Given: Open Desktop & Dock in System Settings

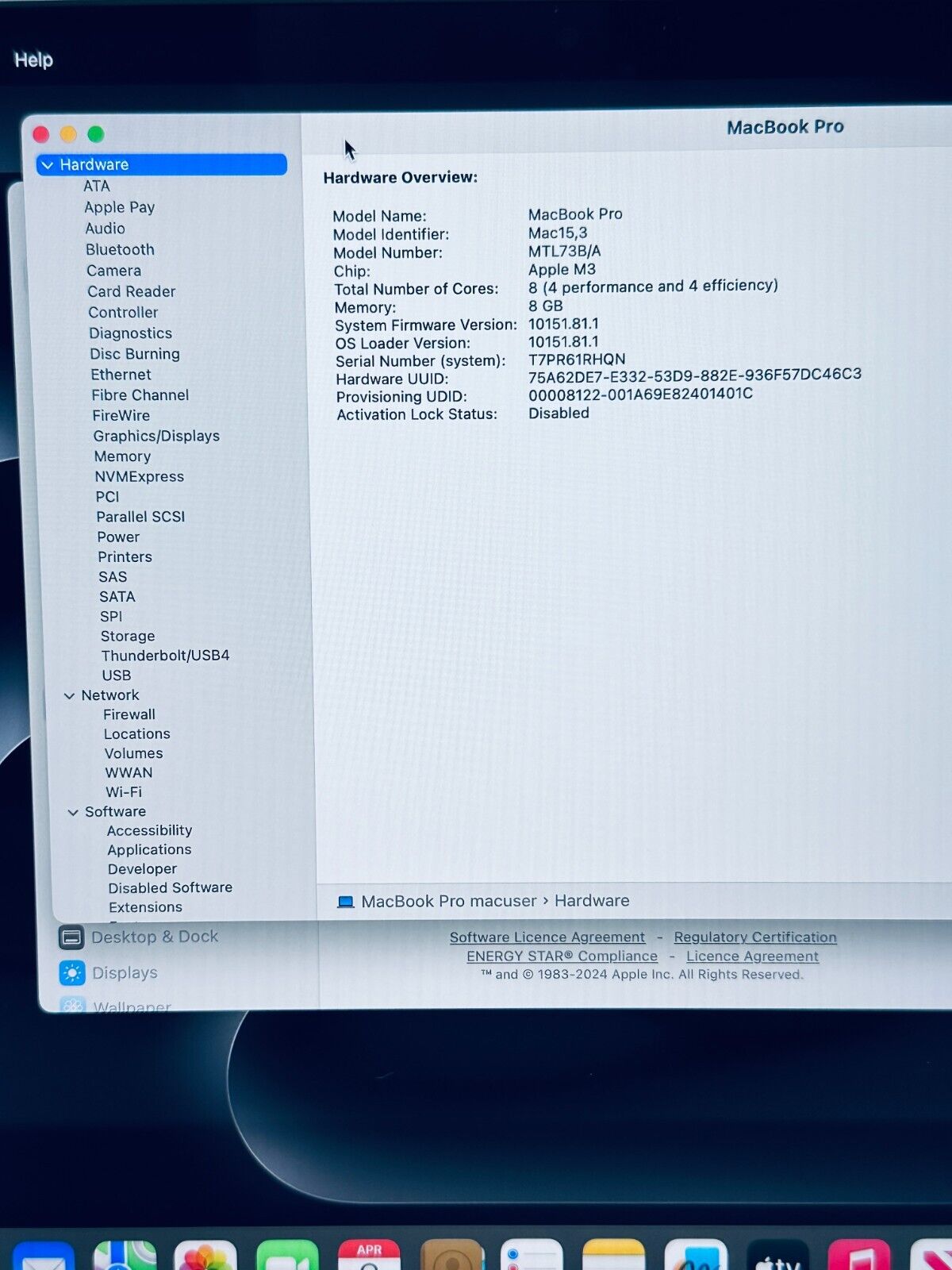Looking at the screenshot, I should pyautogui.click(x=155, y=937).
